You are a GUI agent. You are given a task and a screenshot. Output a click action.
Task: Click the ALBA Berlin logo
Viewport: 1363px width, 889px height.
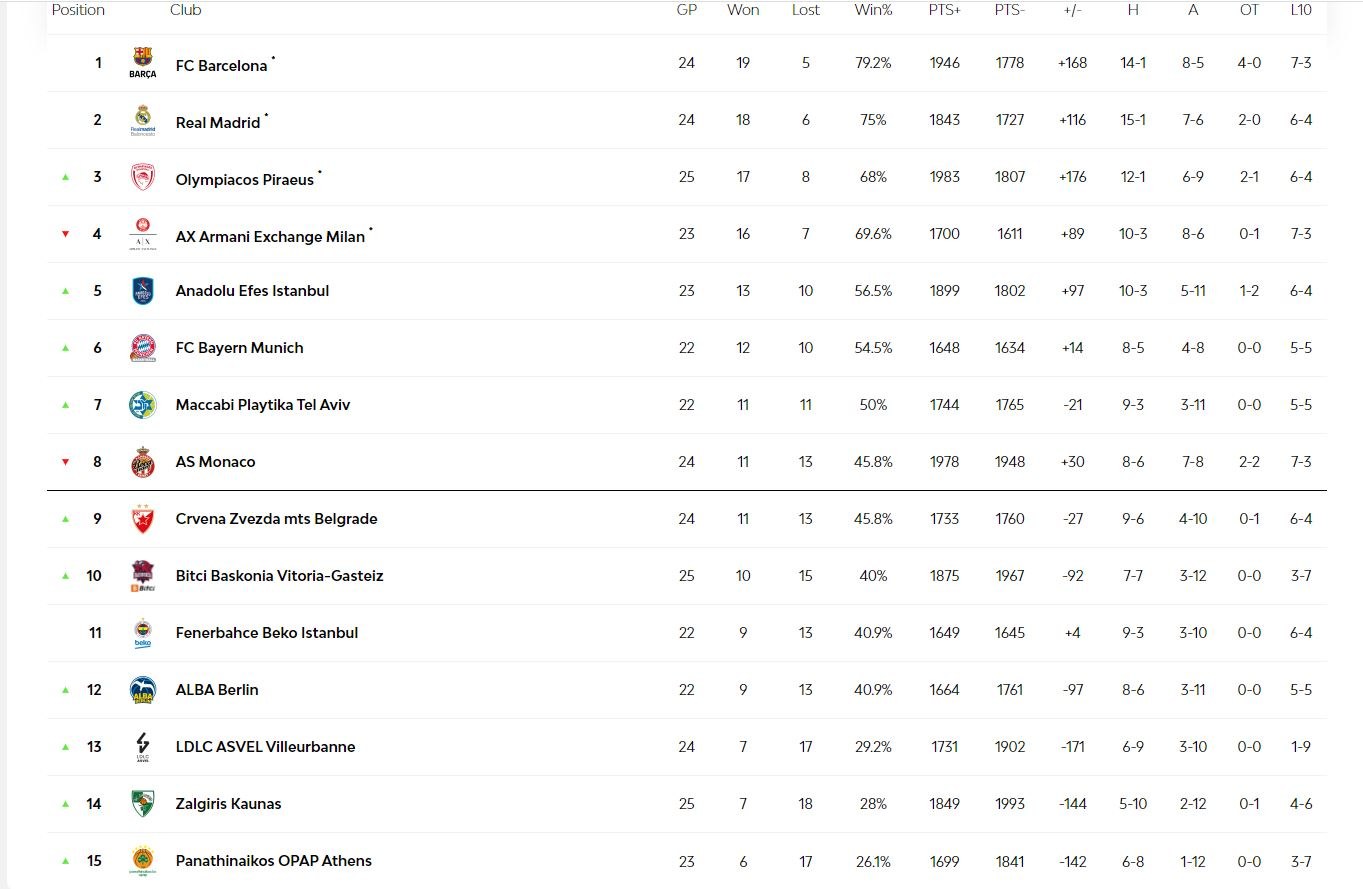143,690
